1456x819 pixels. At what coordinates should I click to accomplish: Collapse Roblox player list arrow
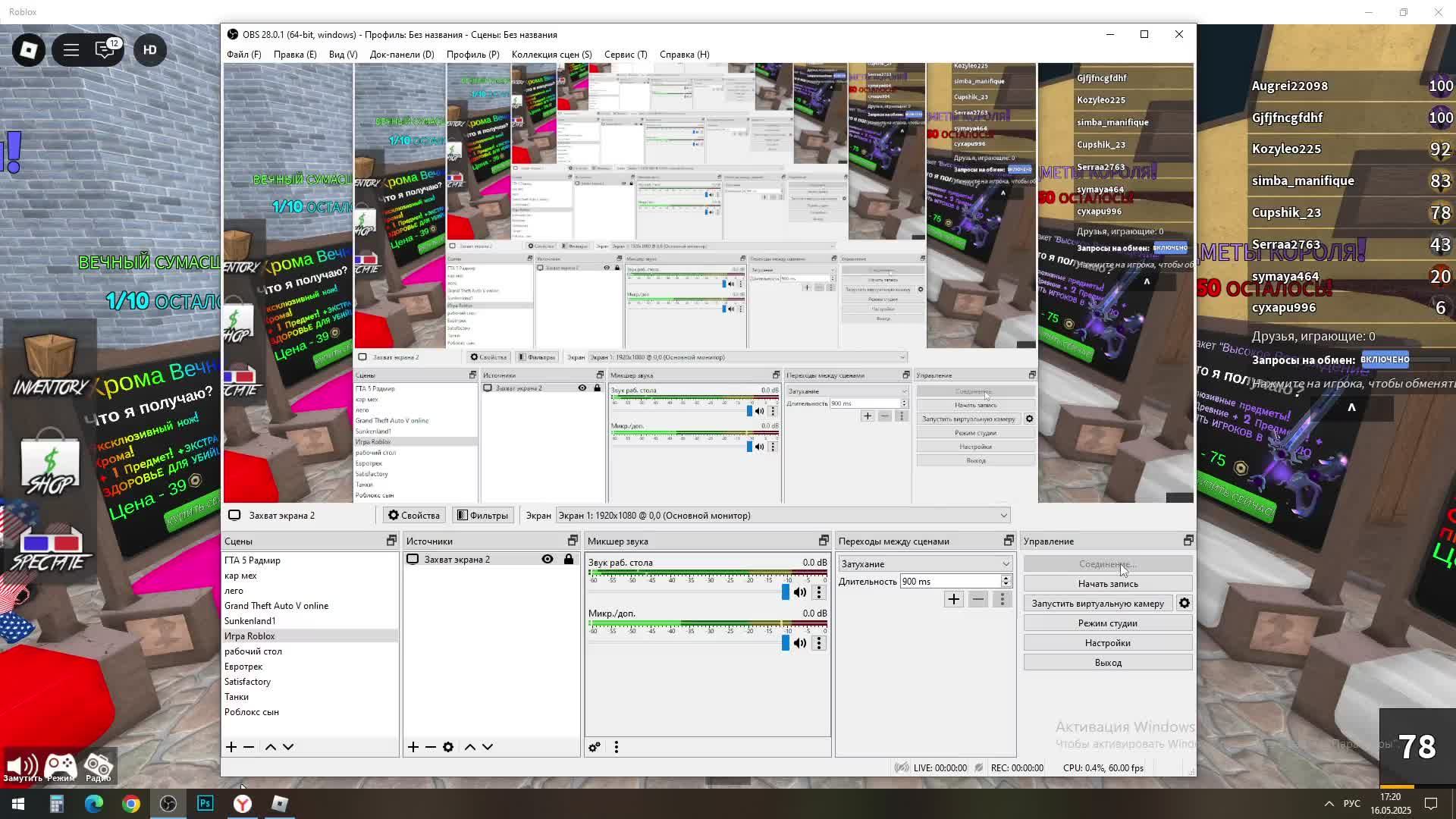[1351, 408]
